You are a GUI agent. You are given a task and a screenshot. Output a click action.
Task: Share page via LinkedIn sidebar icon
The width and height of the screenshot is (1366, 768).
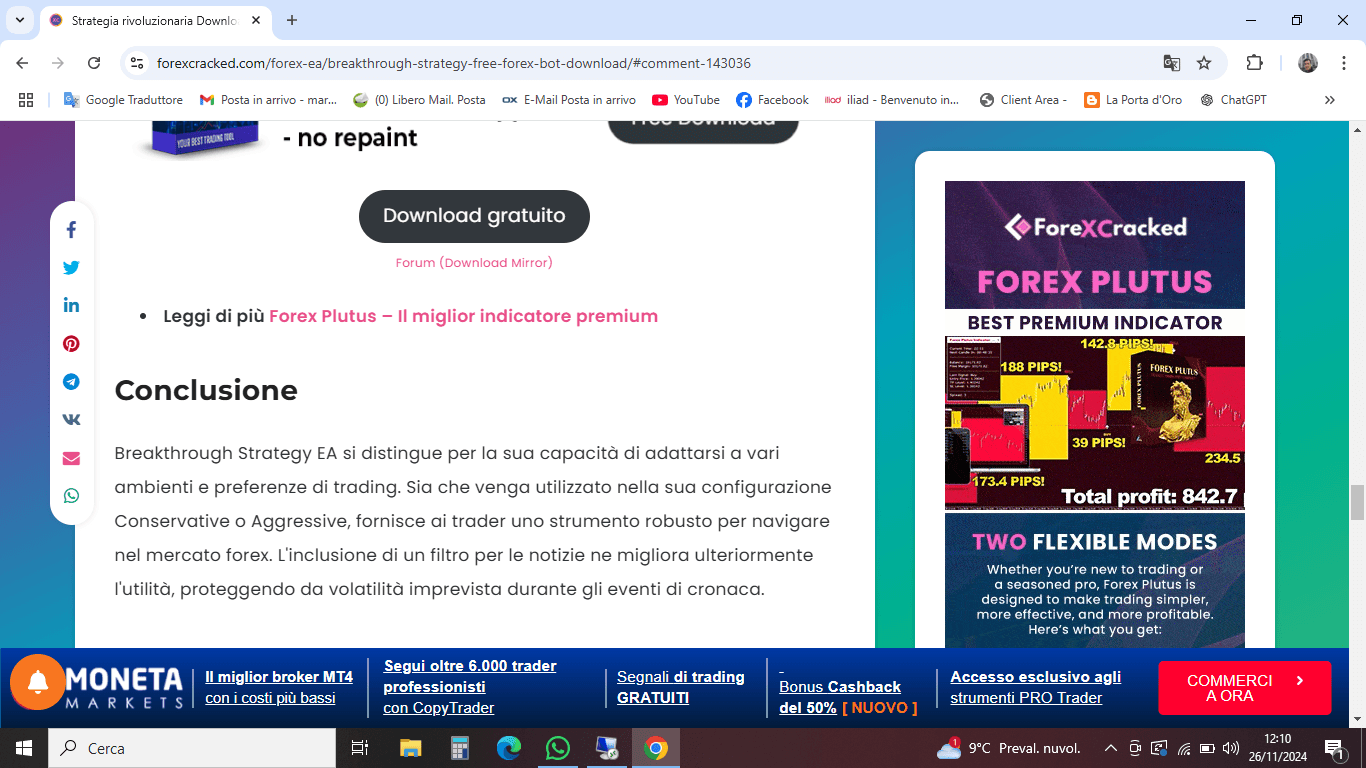click(x=71, y=306)
